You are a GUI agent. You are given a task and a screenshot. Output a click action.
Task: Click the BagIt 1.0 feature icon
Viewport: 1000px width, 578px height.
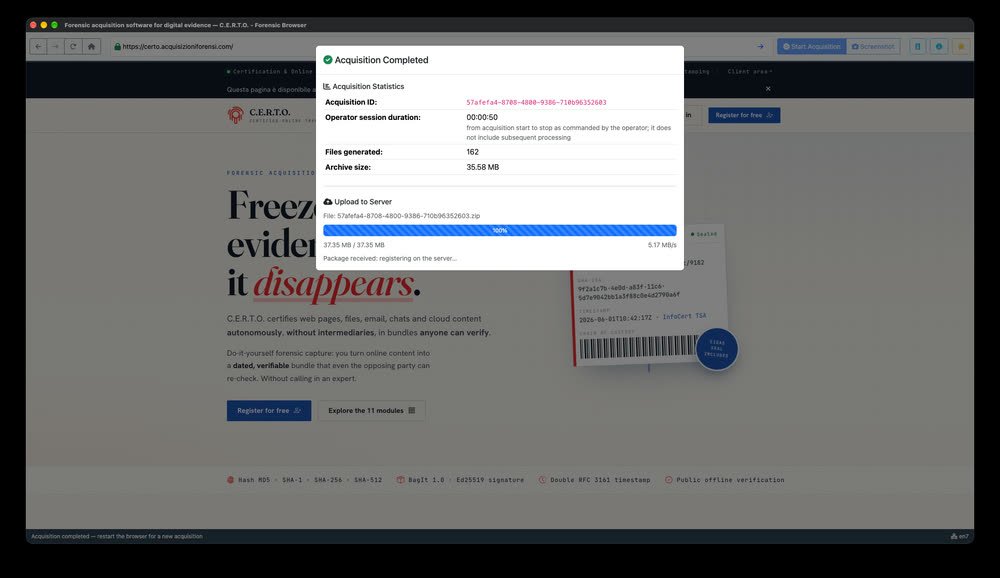point(401,480)
